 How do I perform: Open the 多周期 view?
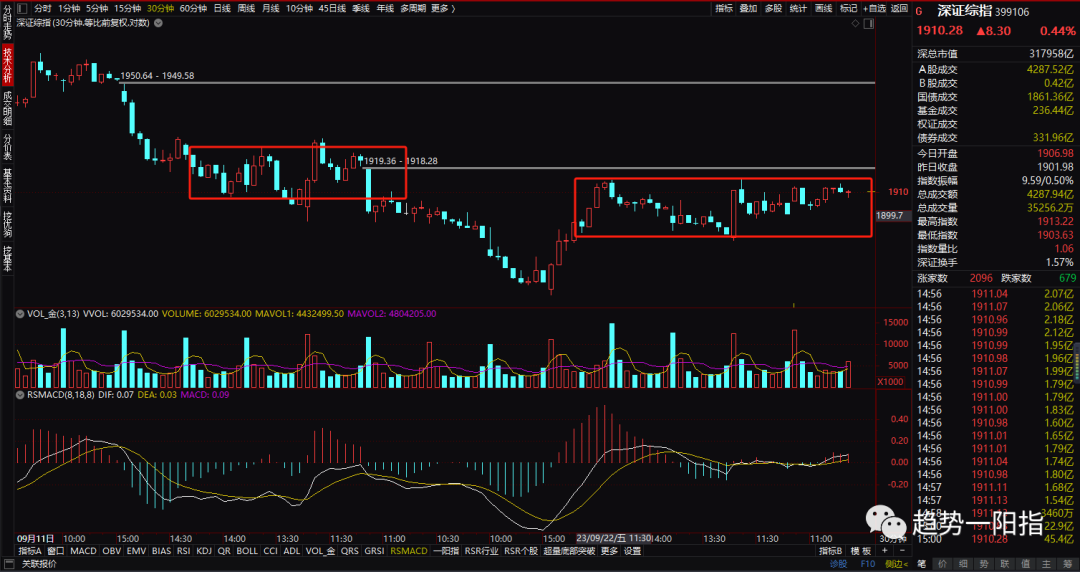[x=413, y=8]
